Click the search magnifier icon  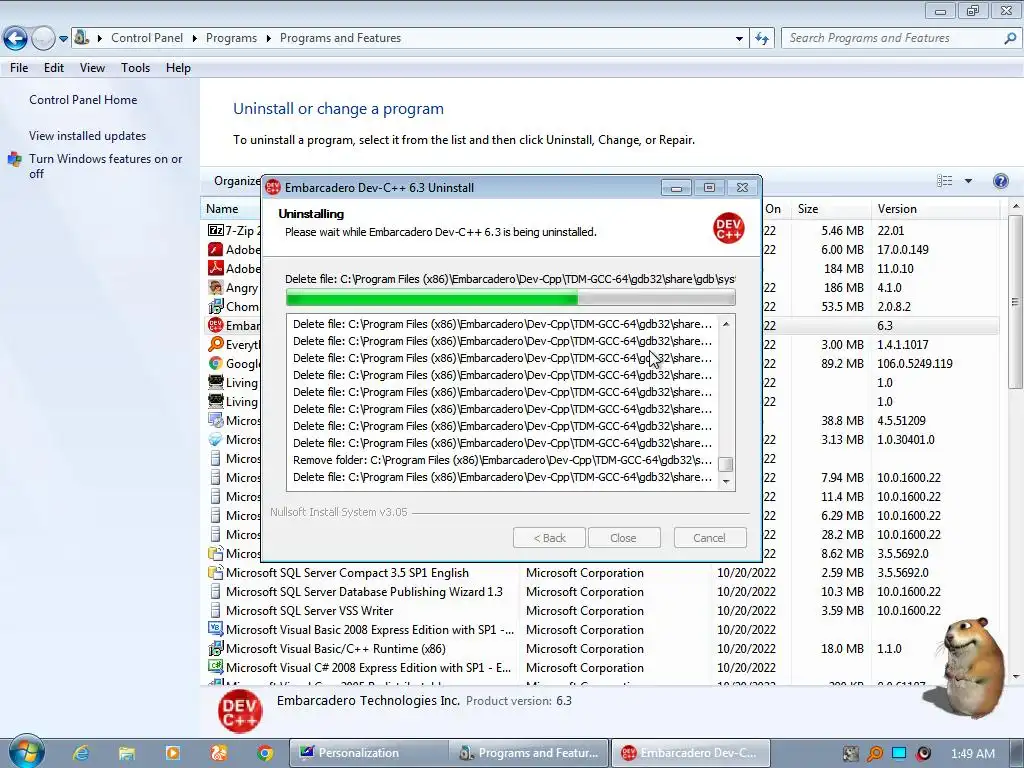1010,39
